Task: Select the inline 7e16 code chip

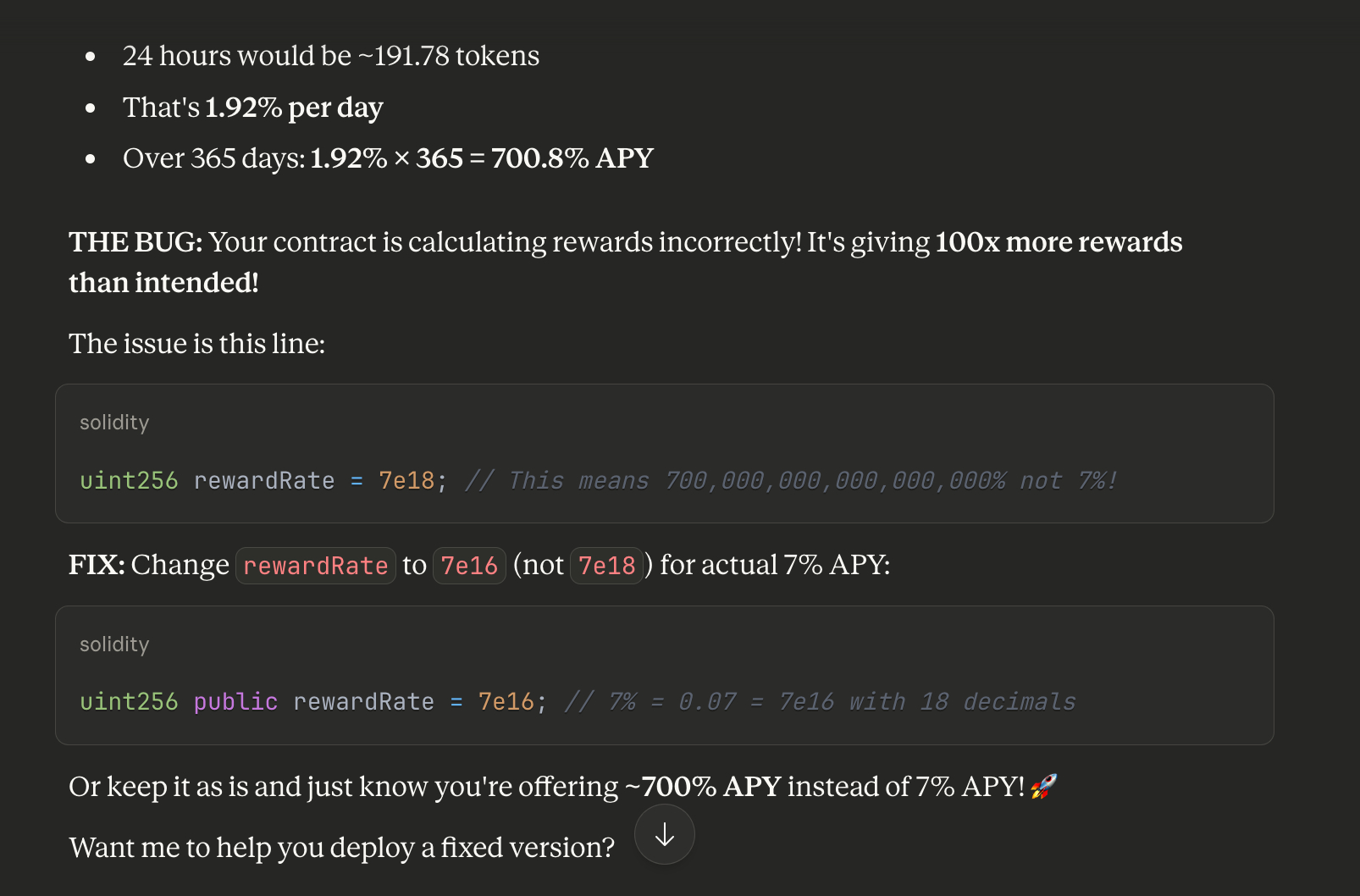Action: click(x=469, y=566)
